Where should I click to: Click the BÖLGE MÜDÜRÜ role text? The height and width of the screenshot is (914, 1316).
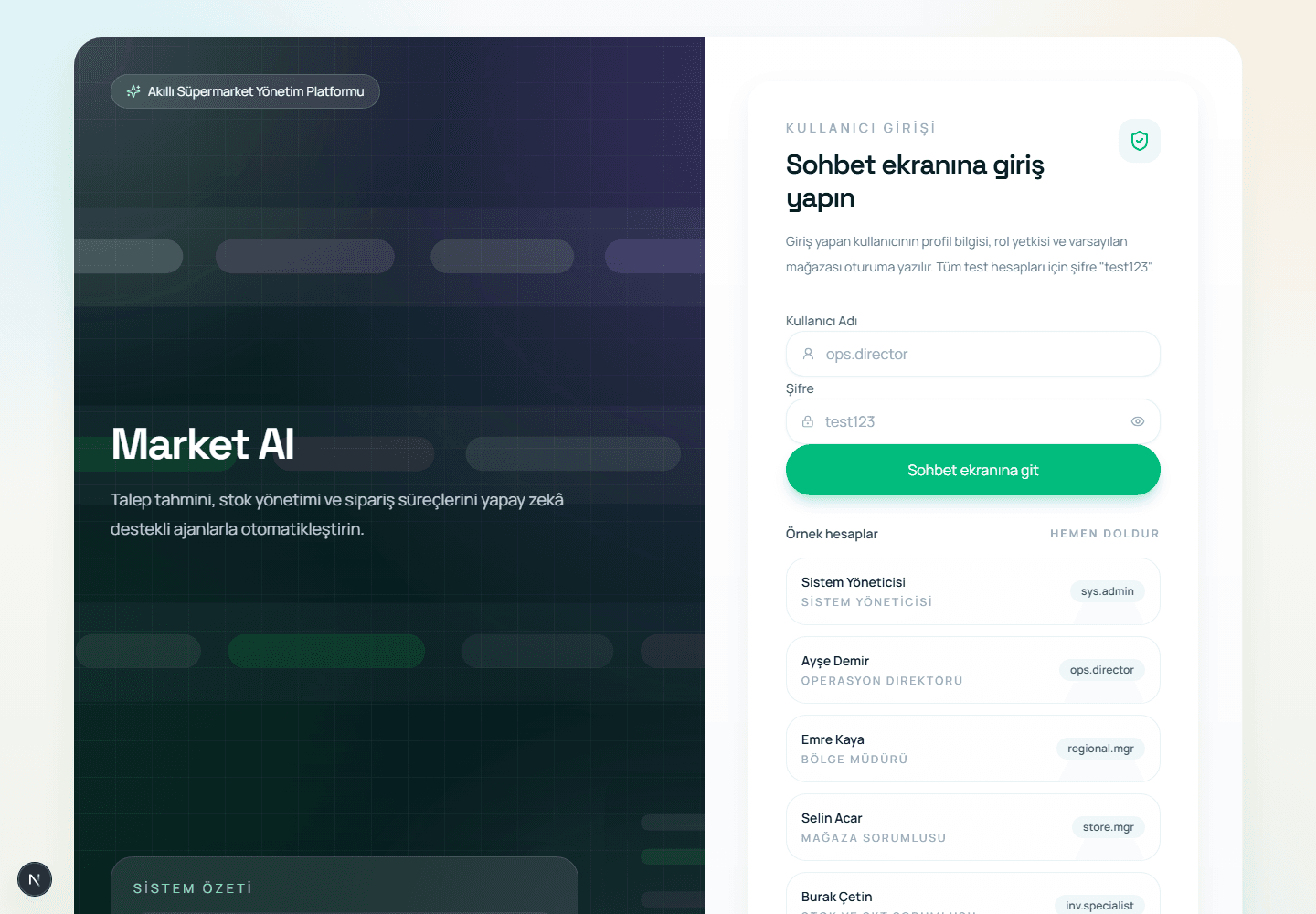pyautogui.click(x=854, y=760)
